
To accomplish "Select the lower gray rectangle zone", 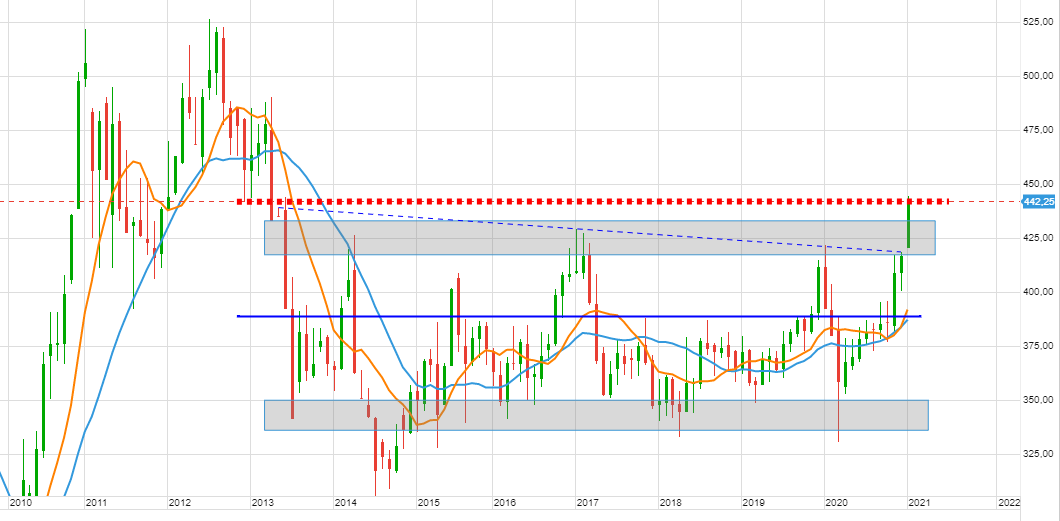I will point(600,415).
